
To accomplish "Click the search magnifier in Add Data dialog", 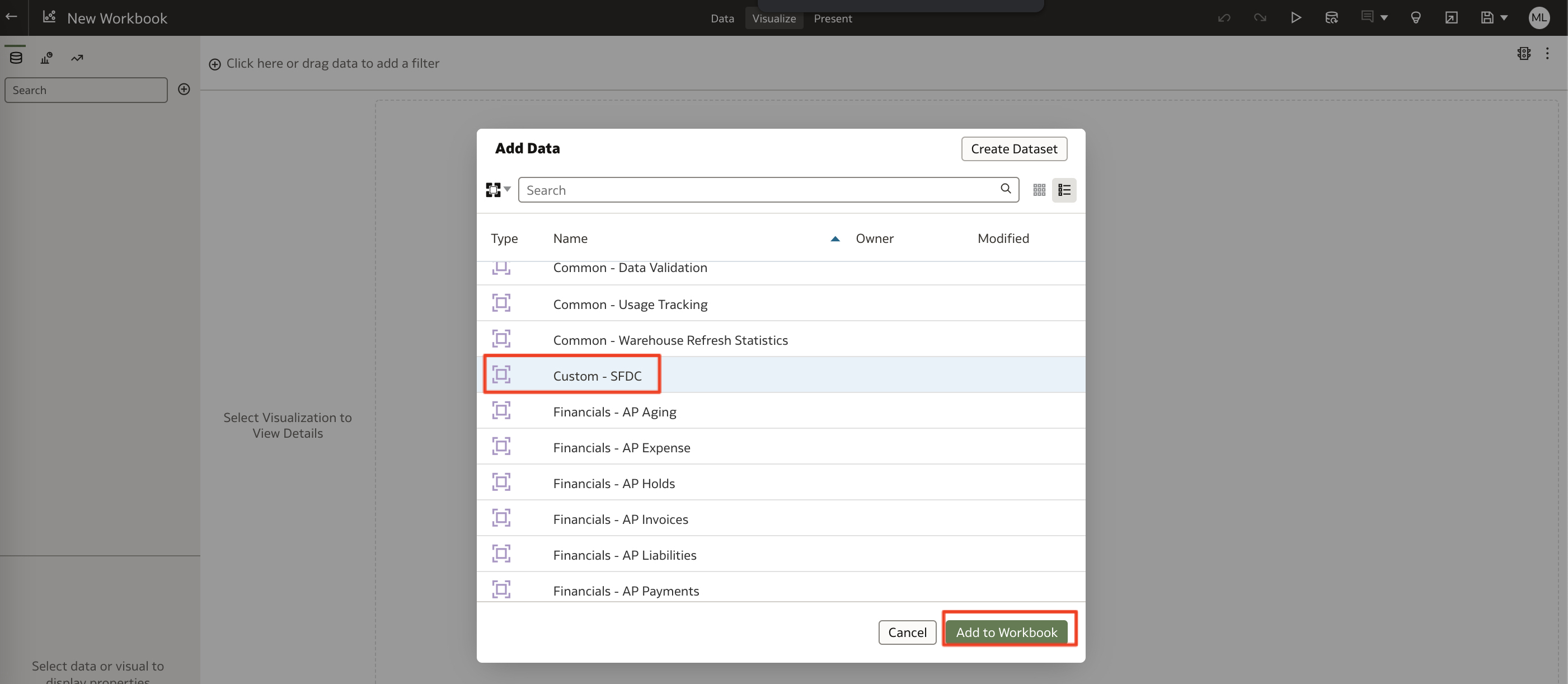I will (x=1005, y=189).
